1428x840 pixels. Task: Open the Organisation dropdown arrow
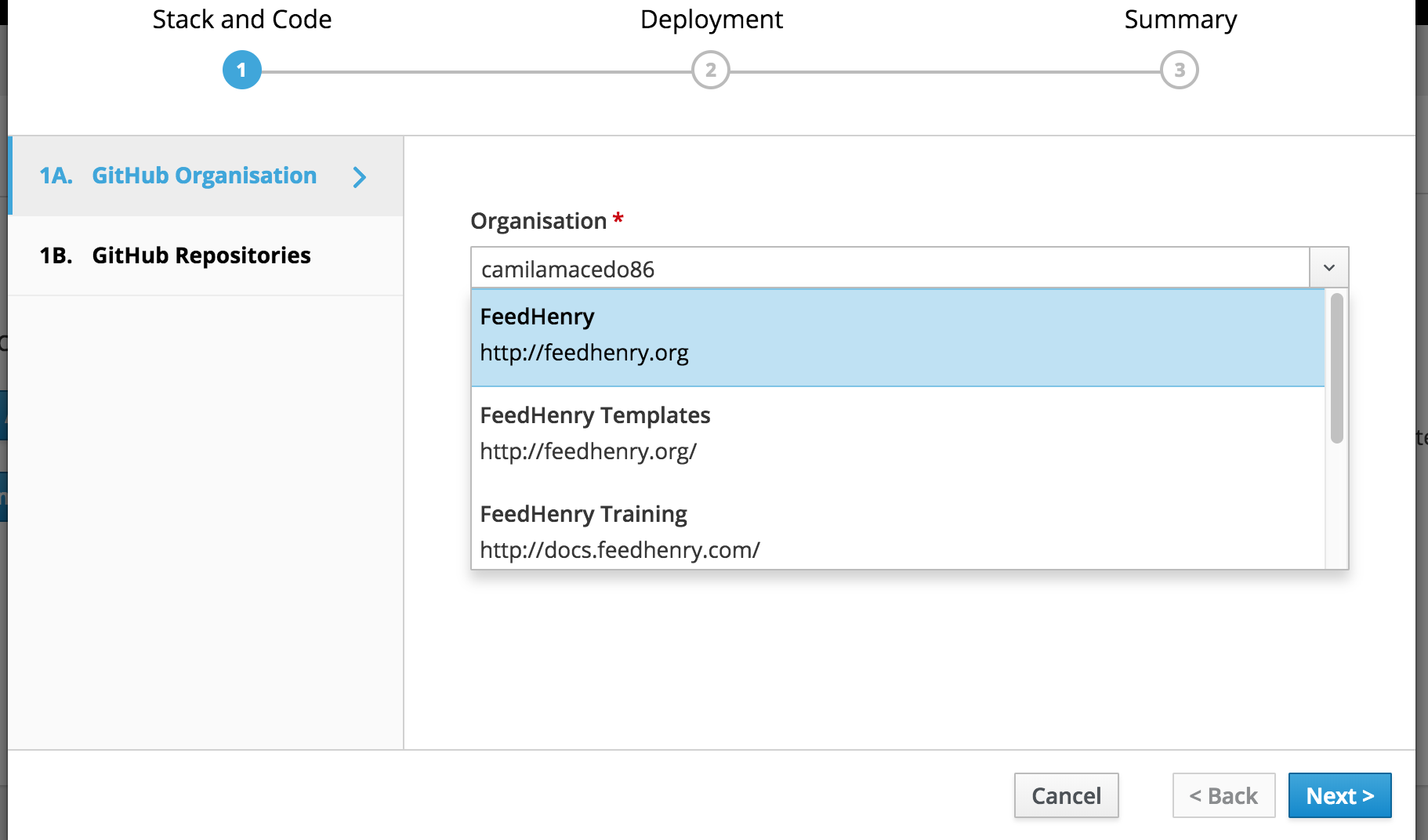[x=1328, y=267]
